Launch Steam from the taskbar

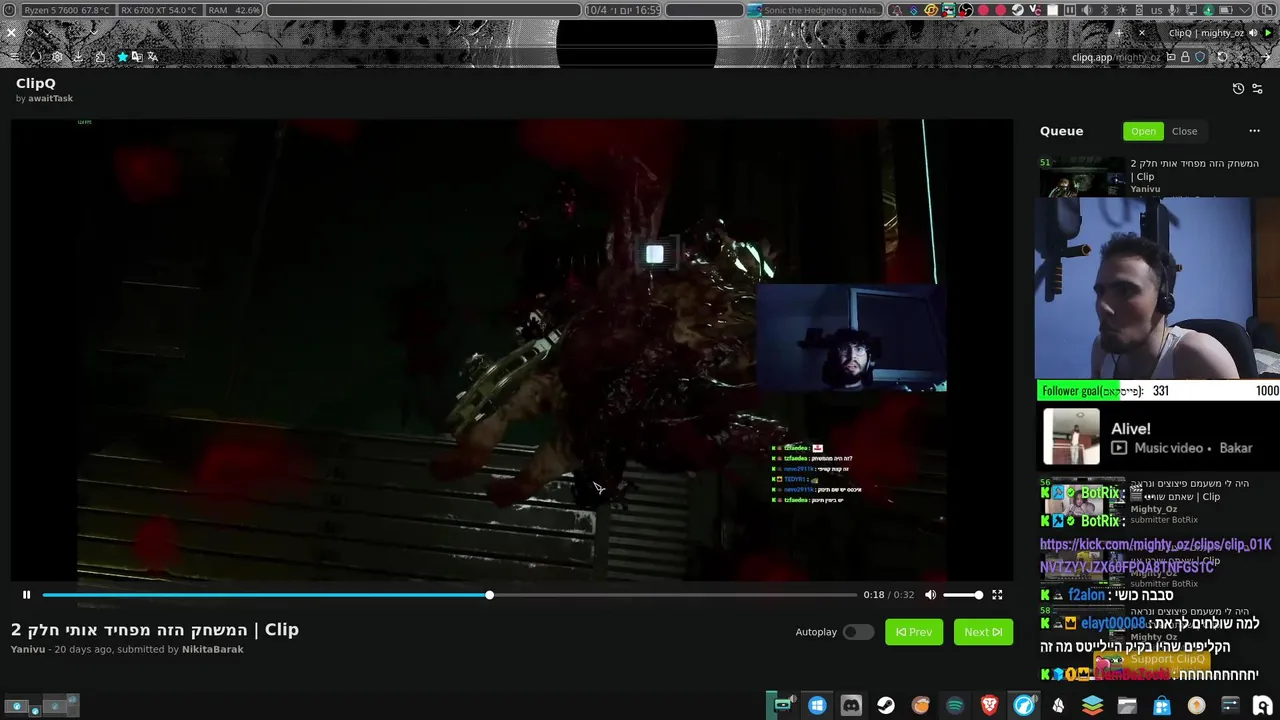[886, 706]
